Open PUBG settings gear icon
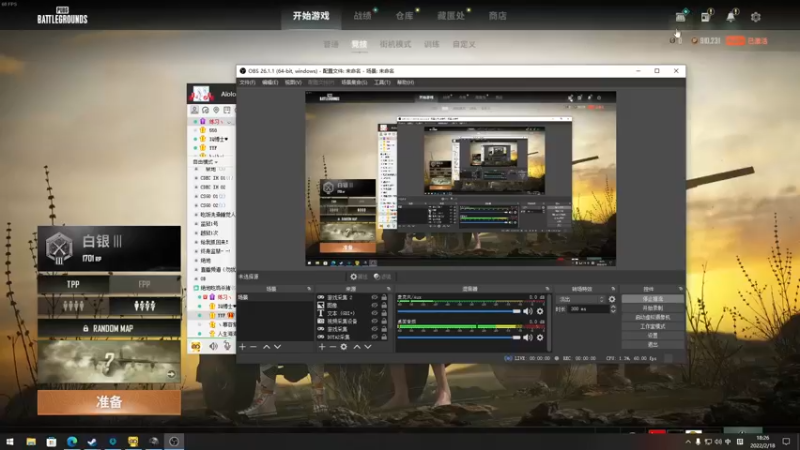Screen dimensions: 800x450 pyautogui.click(x=756, y=17)
